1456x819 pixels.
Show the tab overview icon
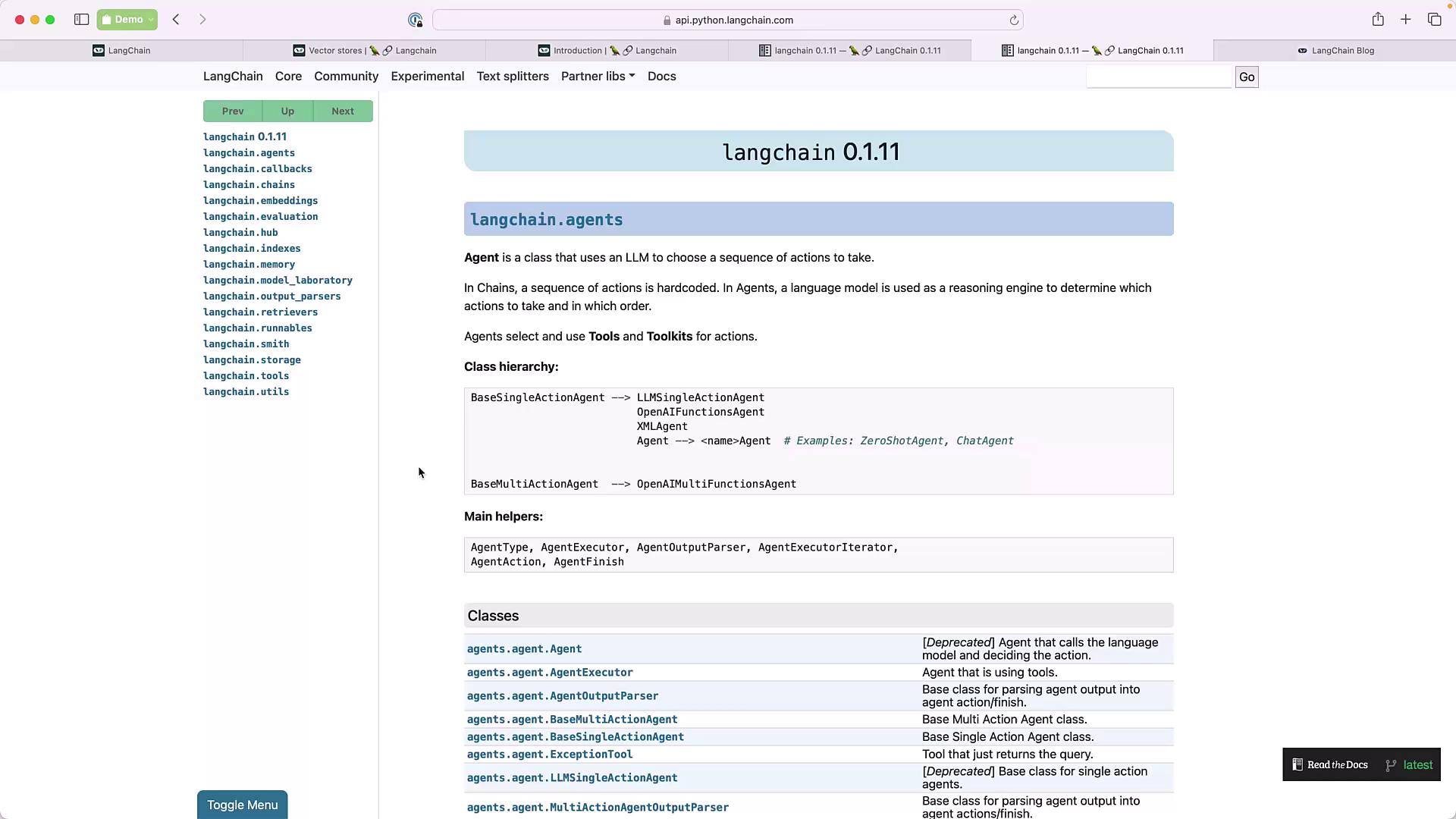(1434, 20)
